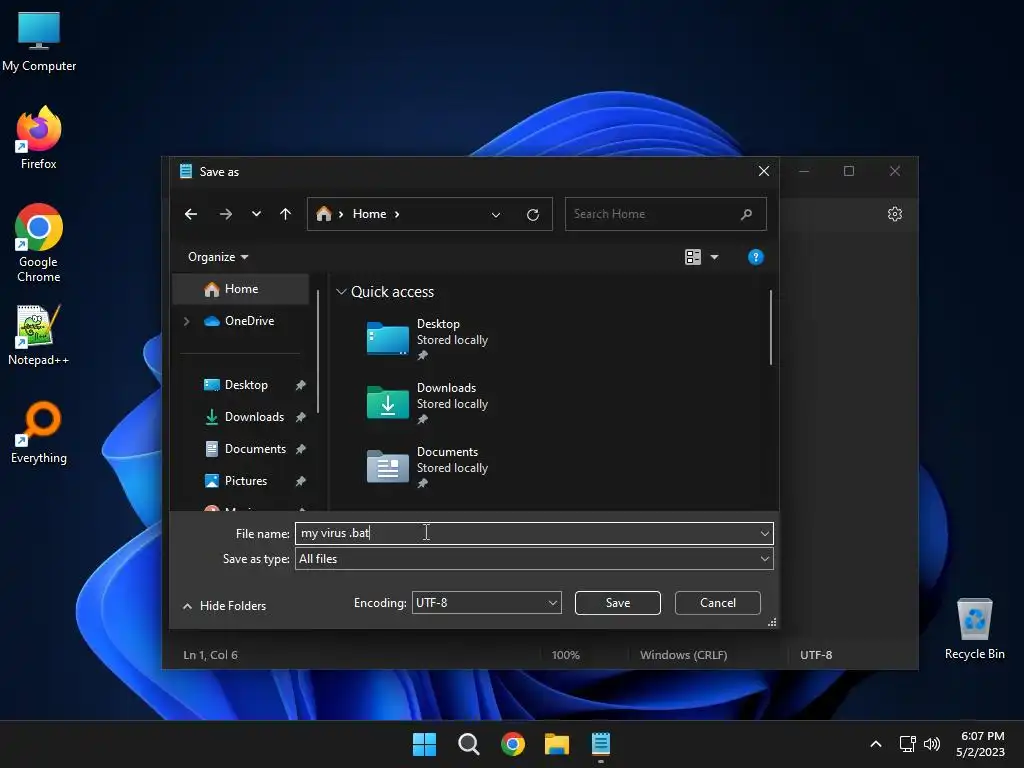Open the blue help icon

756,257
